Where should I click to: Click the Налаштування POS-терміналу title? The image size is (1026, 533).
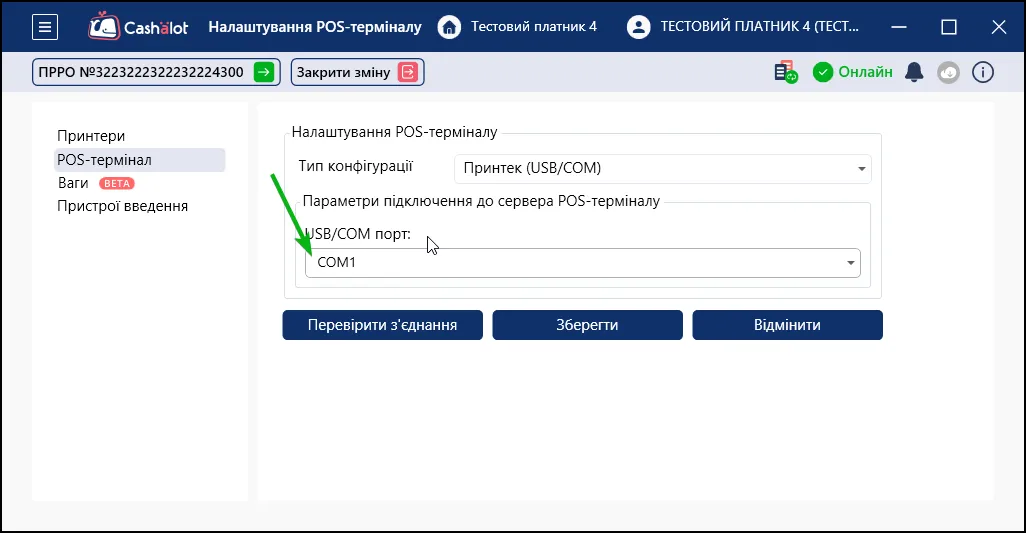click(x=315, y=27)
